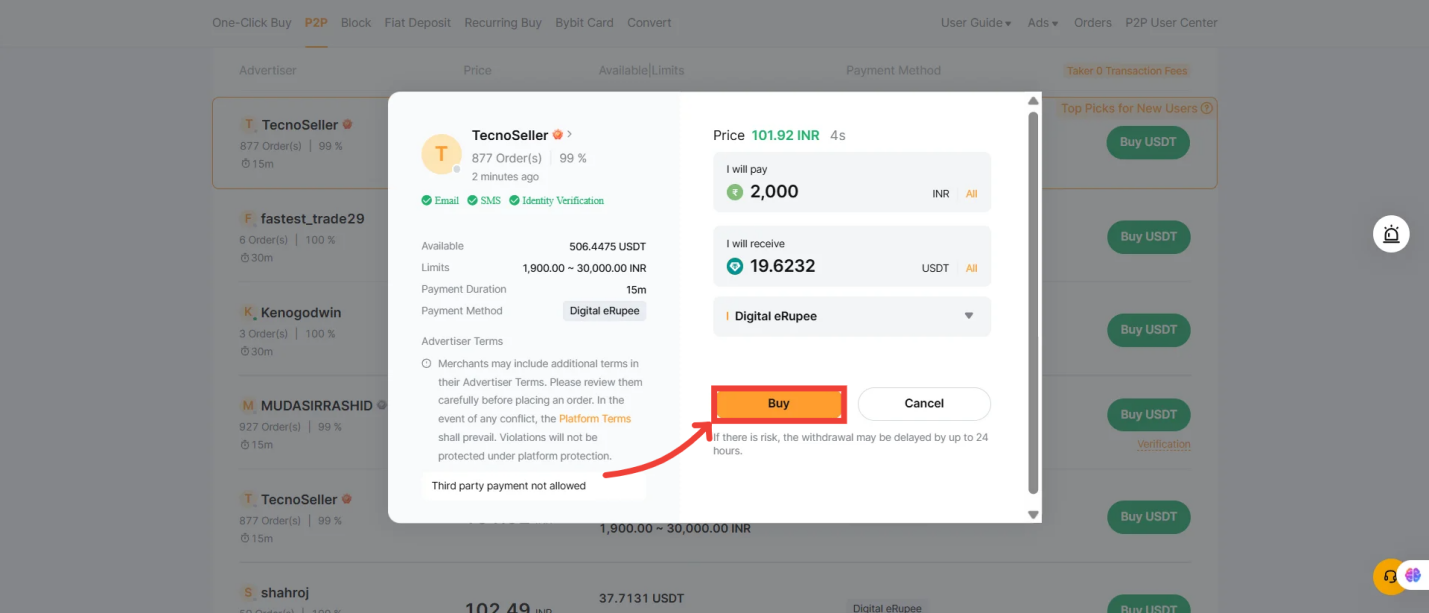
Task: Click the purple community icon at bottom right
Action: pos(1413,574)
